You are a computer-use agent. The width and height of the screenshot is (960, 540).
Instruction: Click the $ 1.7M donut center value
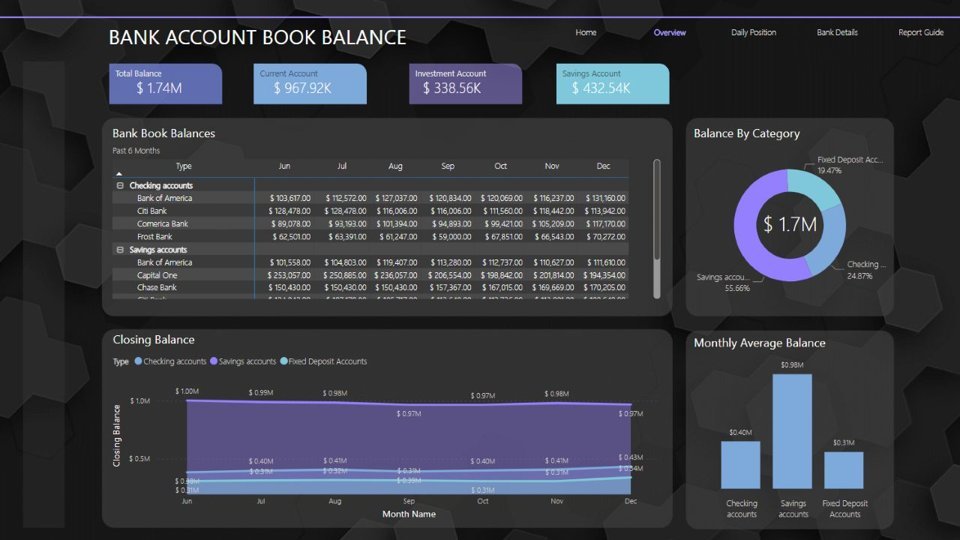click(x=790, y=225)
